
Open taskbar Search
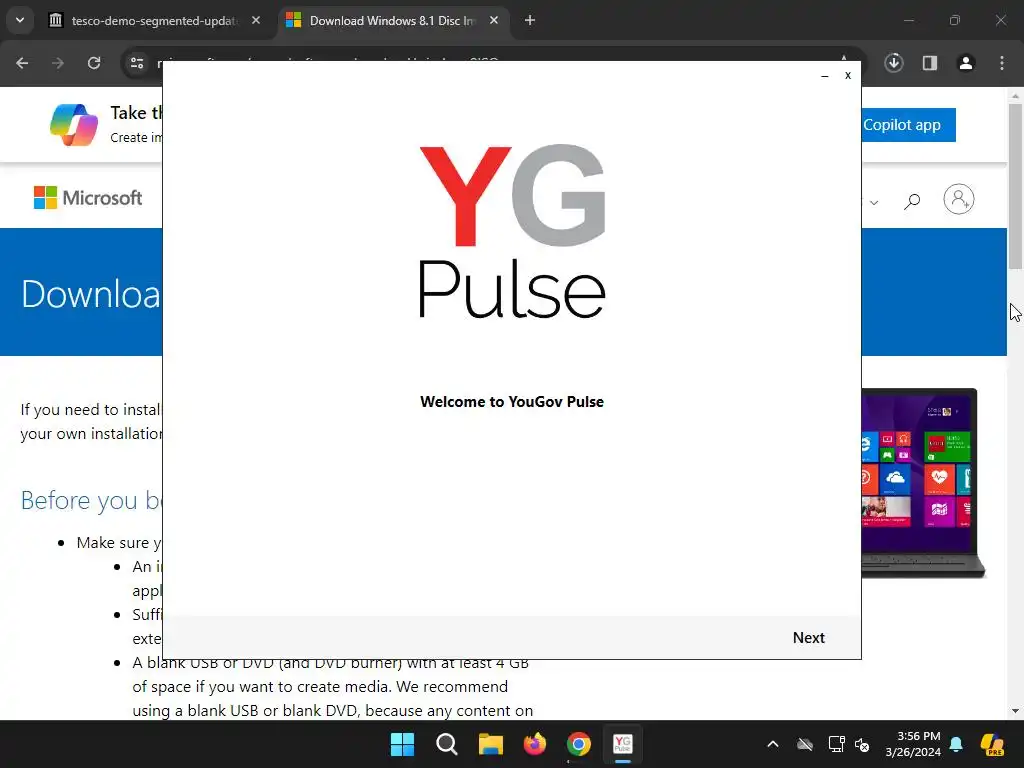(447, 744)
